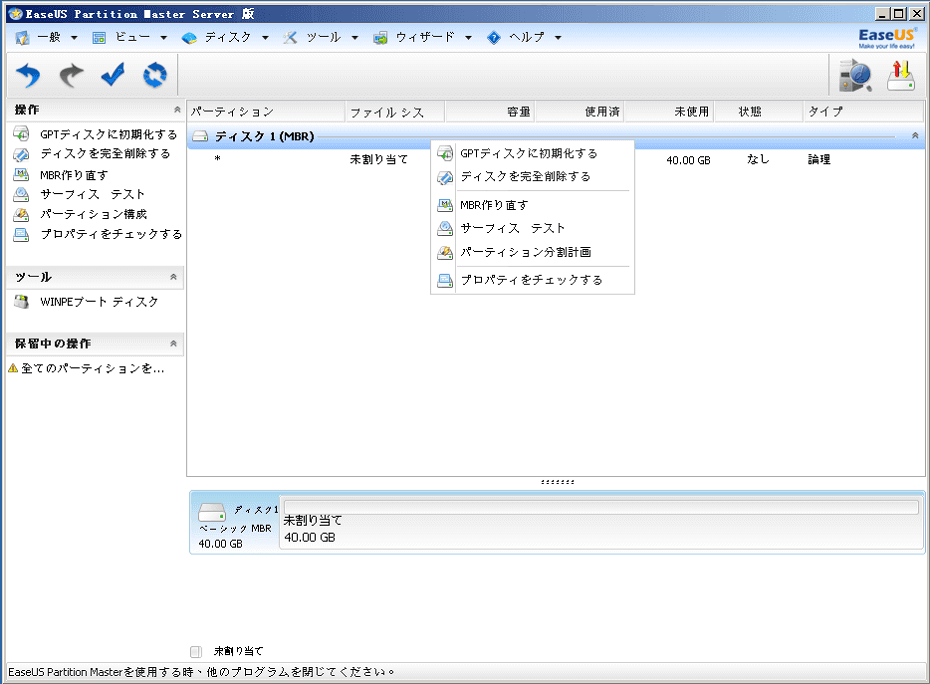The width and height of the screenshot is (930, 684).
Task: Choose プロパティをチェックする in the context menu
Action: 531,280
